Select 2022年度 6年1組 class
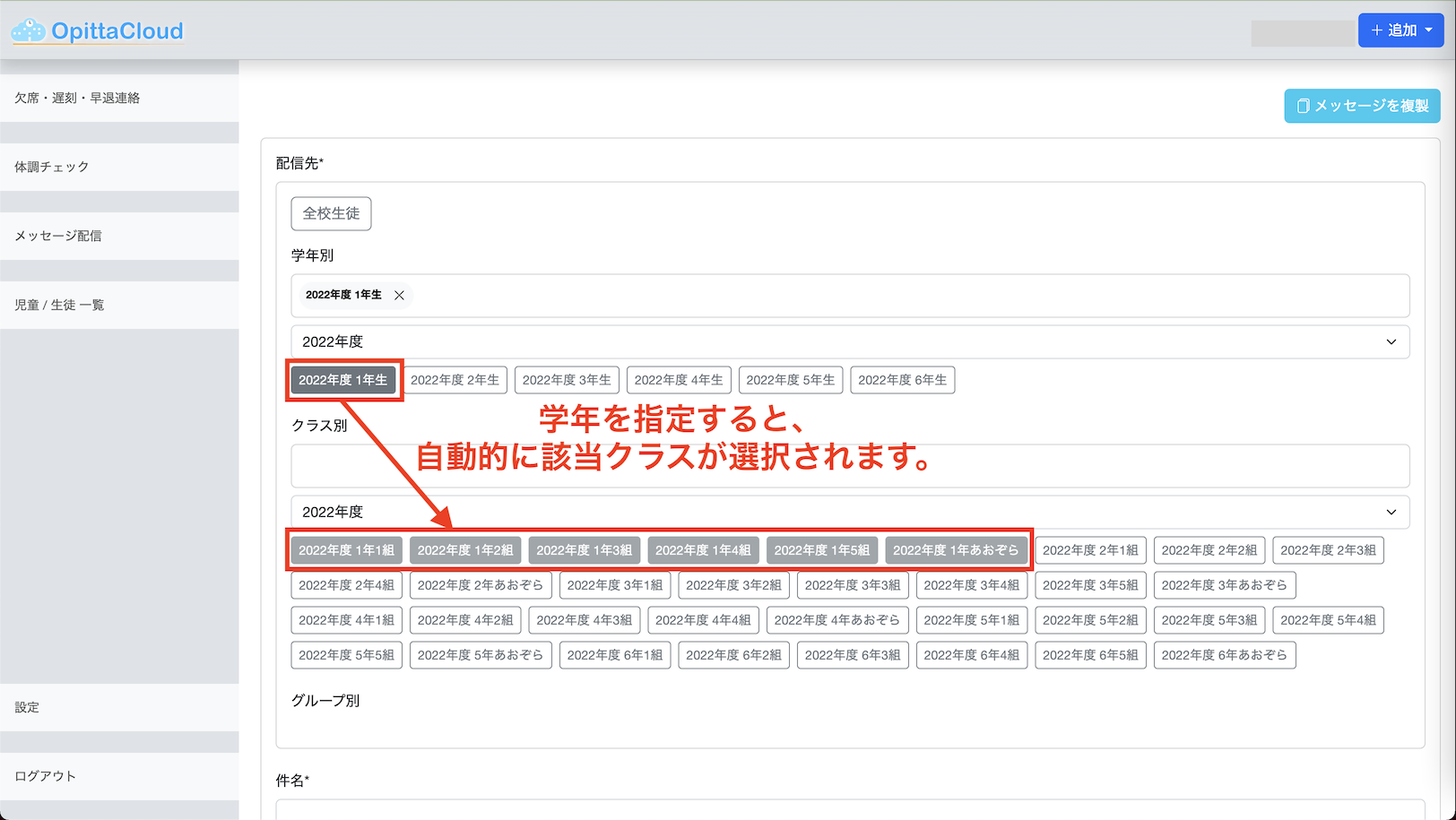This screenshot has width=1456, height=820. pyautogui.click(x=615, y=655)
